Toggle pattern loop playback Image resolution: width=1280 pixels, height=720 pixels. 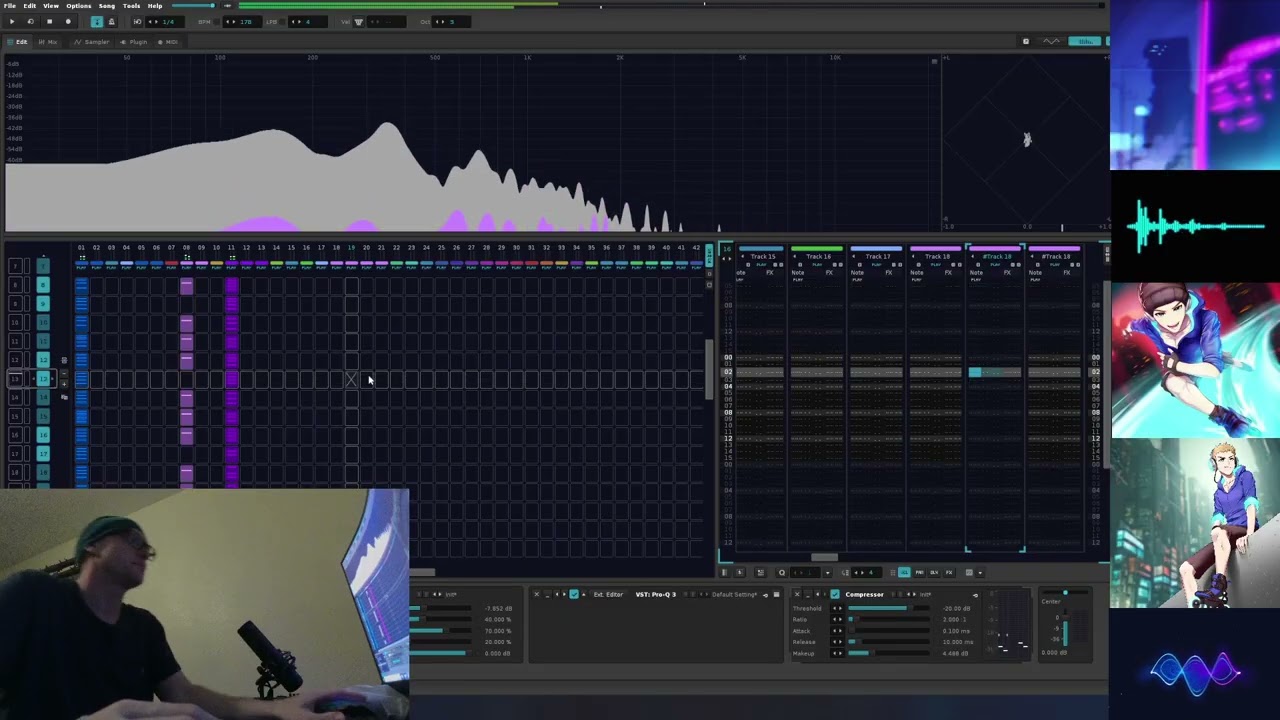(x=30, y=22)
